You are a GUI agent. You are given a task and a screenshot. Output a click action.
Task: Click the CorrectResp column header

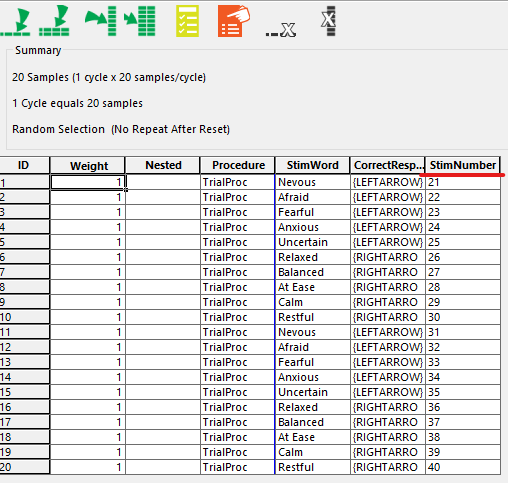tap(388, 165)
